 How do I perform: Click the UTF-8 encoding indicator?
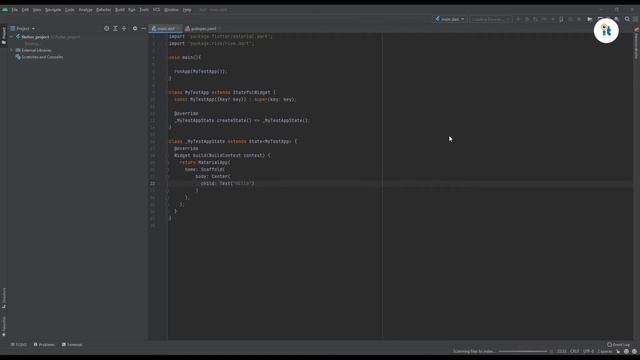[x=588, y=351]
